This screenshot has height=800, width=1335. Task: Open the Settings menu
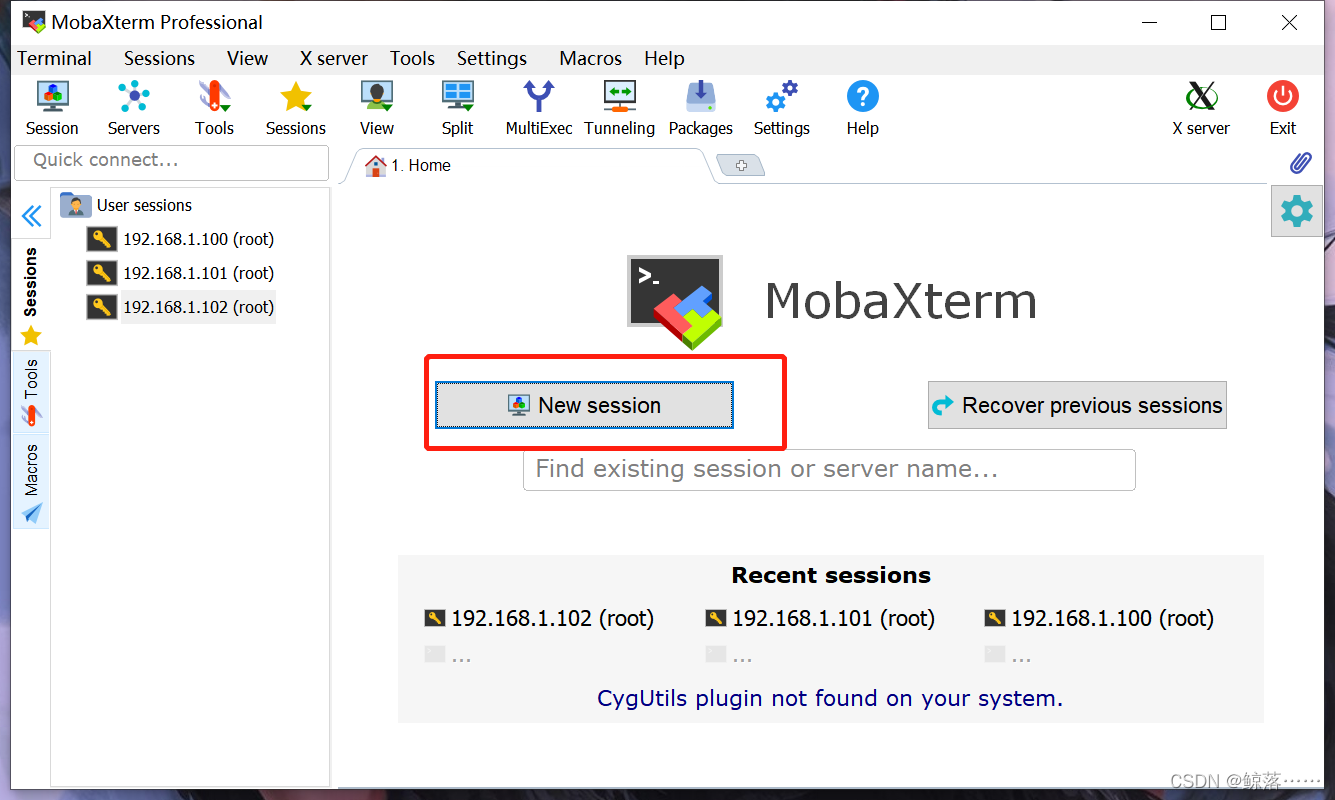click(492, 58)
